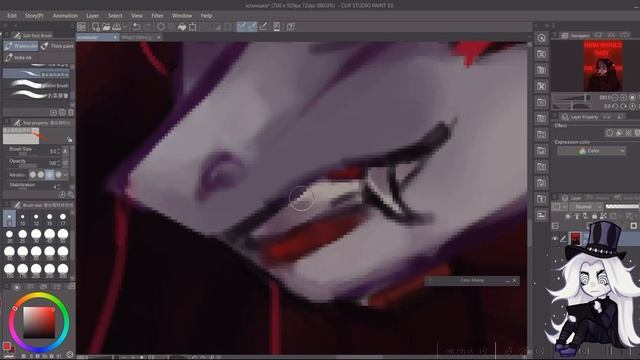This screenshot has height=360, width=640.
Task: Open the Filter menu
Action: pos(157,16)
